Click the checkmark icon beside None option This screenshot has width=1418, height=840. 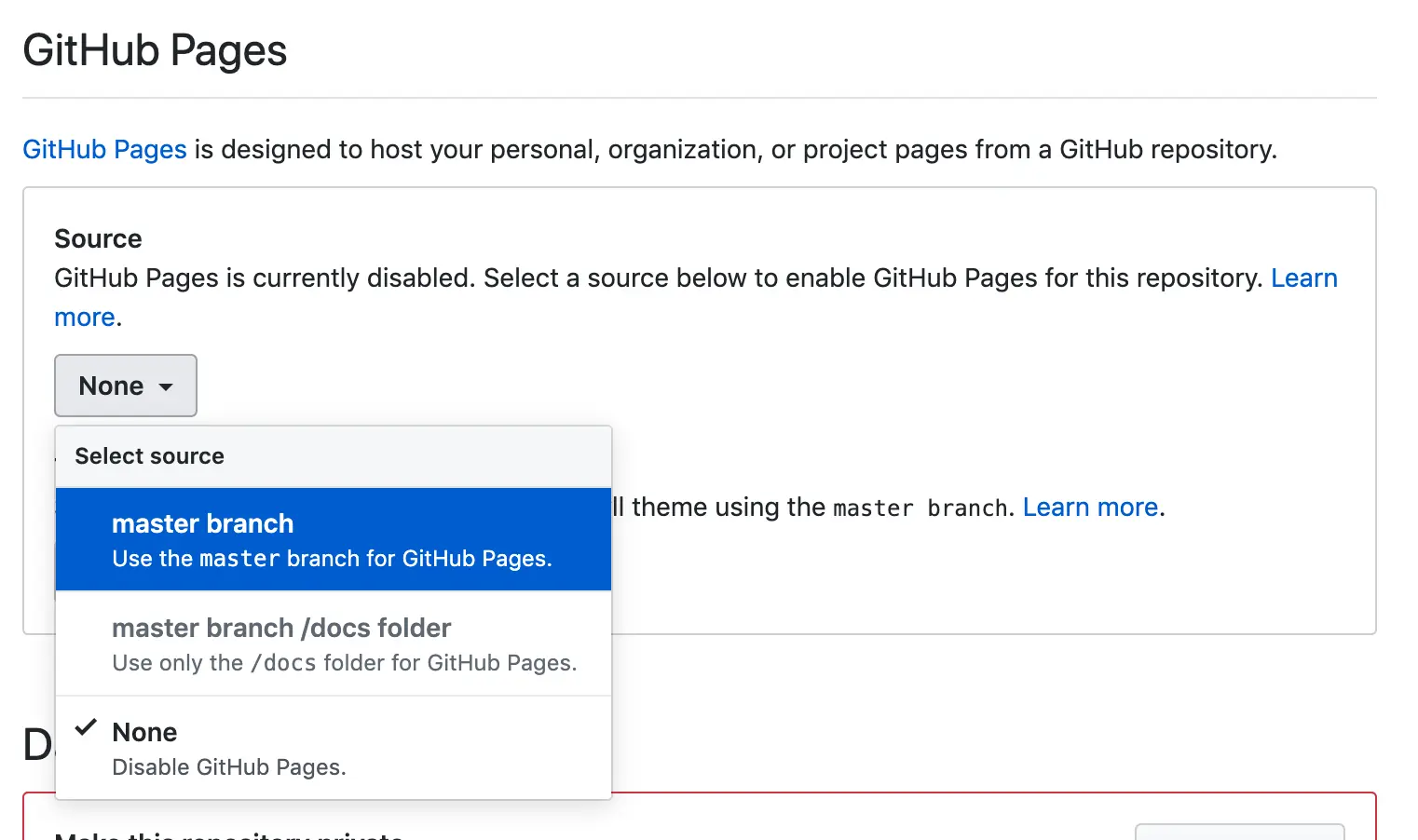(86, 727)
